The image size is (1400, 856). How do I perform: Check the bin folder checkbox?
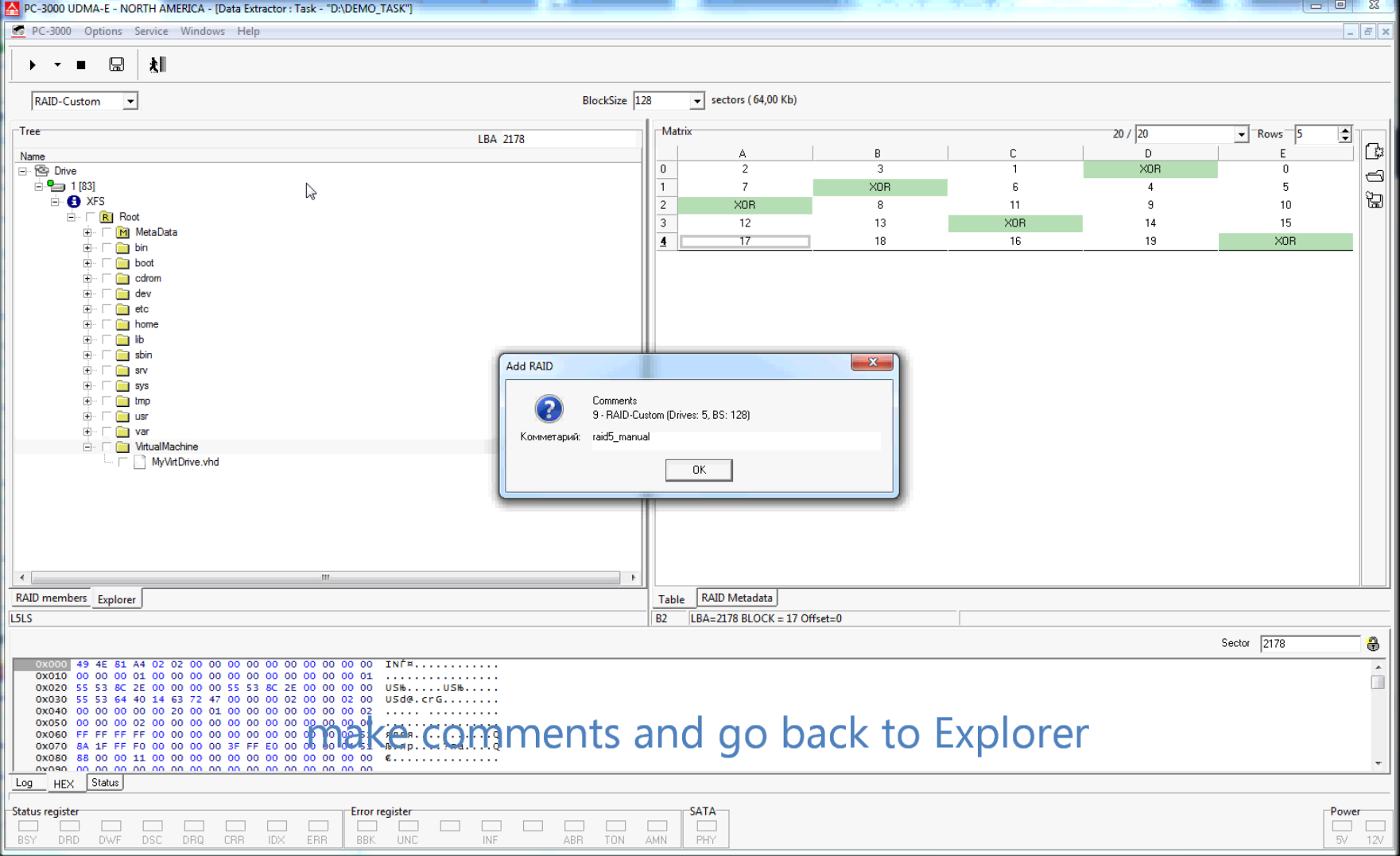tap(107, 248)
